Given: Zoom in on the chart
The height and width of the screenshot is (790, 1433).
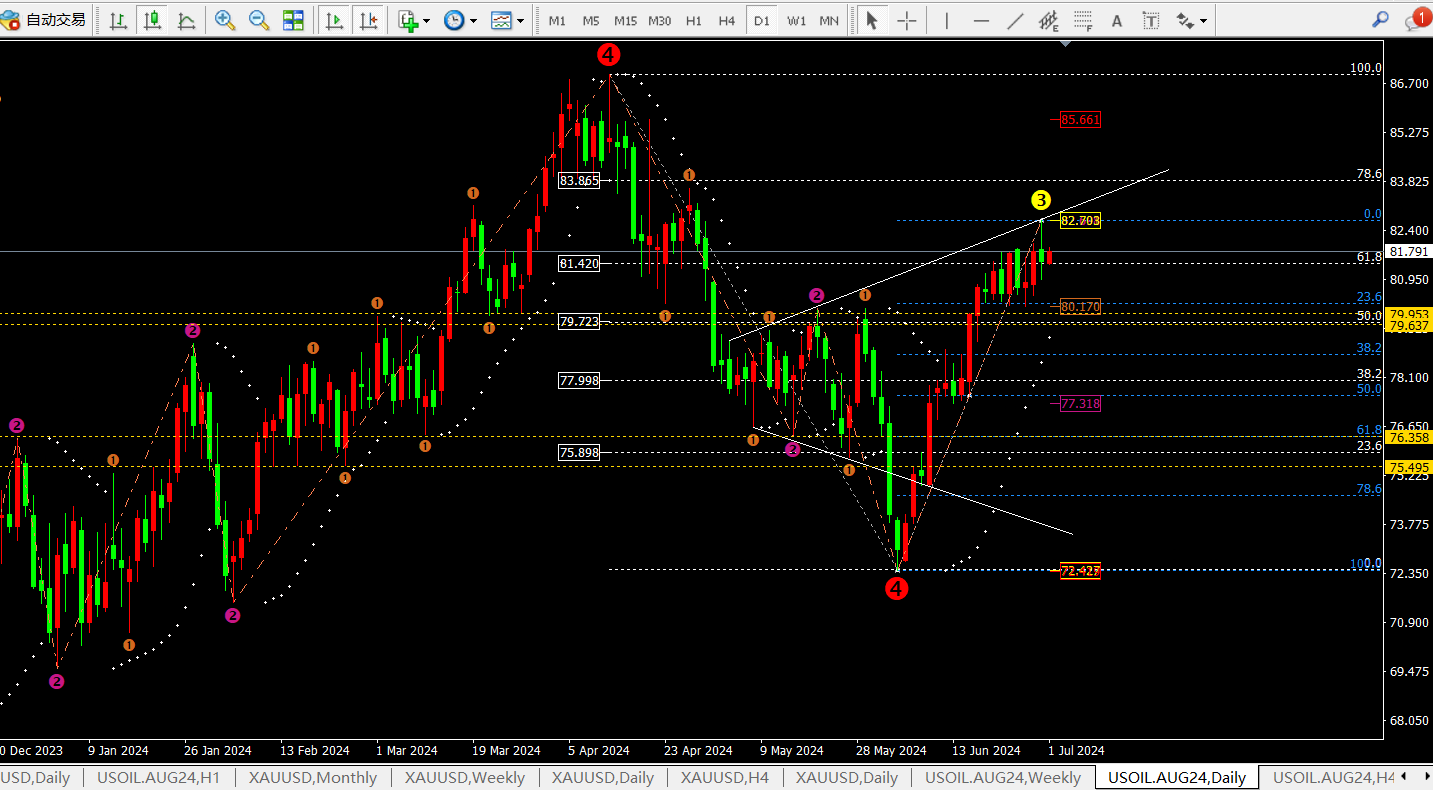Looking at the screenshot, I should pyautogui.click(x=225, y=20).
